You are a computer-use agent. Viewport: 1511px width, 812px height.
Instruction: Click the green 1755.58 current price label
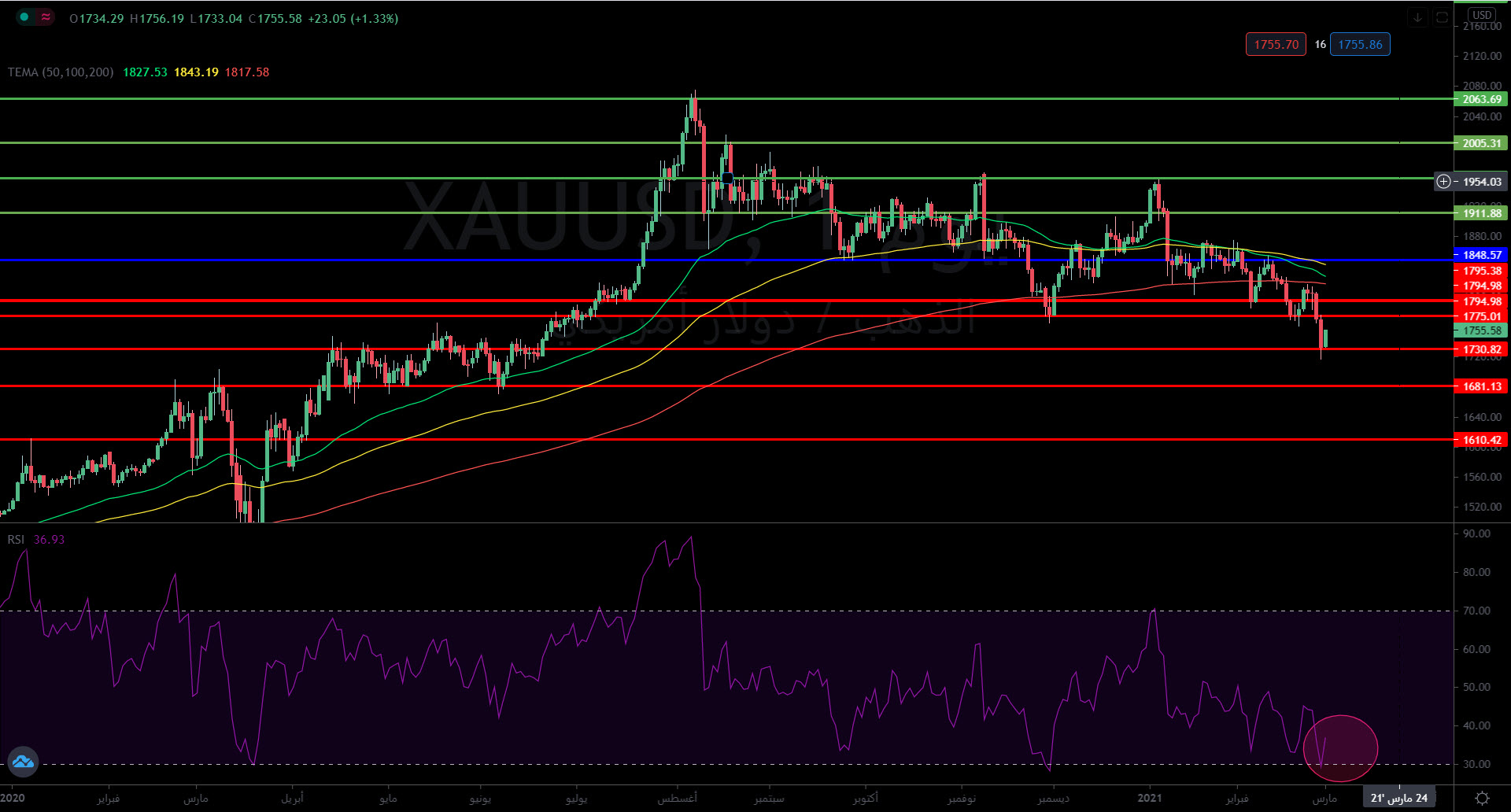point(1481,331)
